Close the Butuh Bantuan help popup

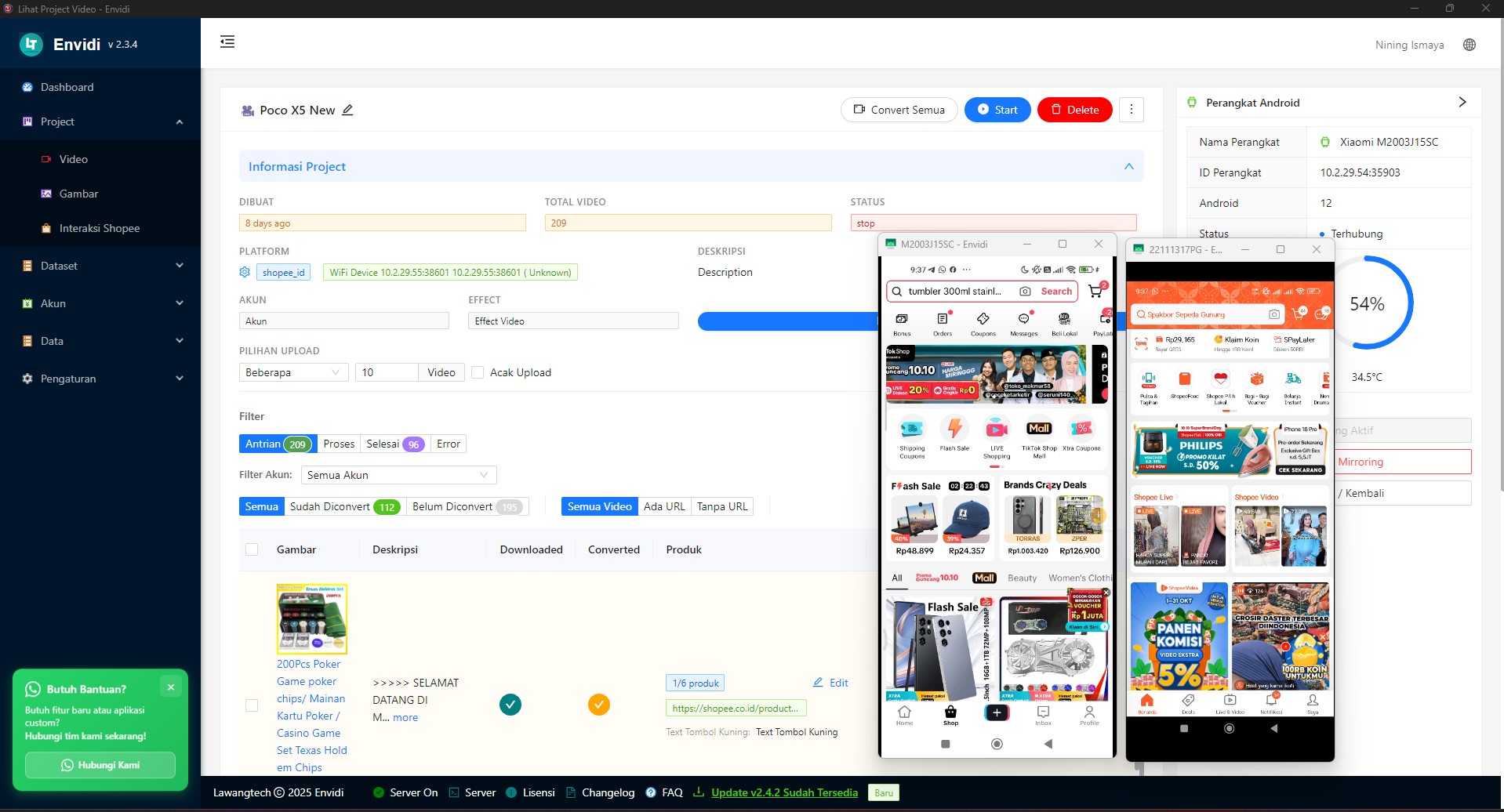point(170,687)
